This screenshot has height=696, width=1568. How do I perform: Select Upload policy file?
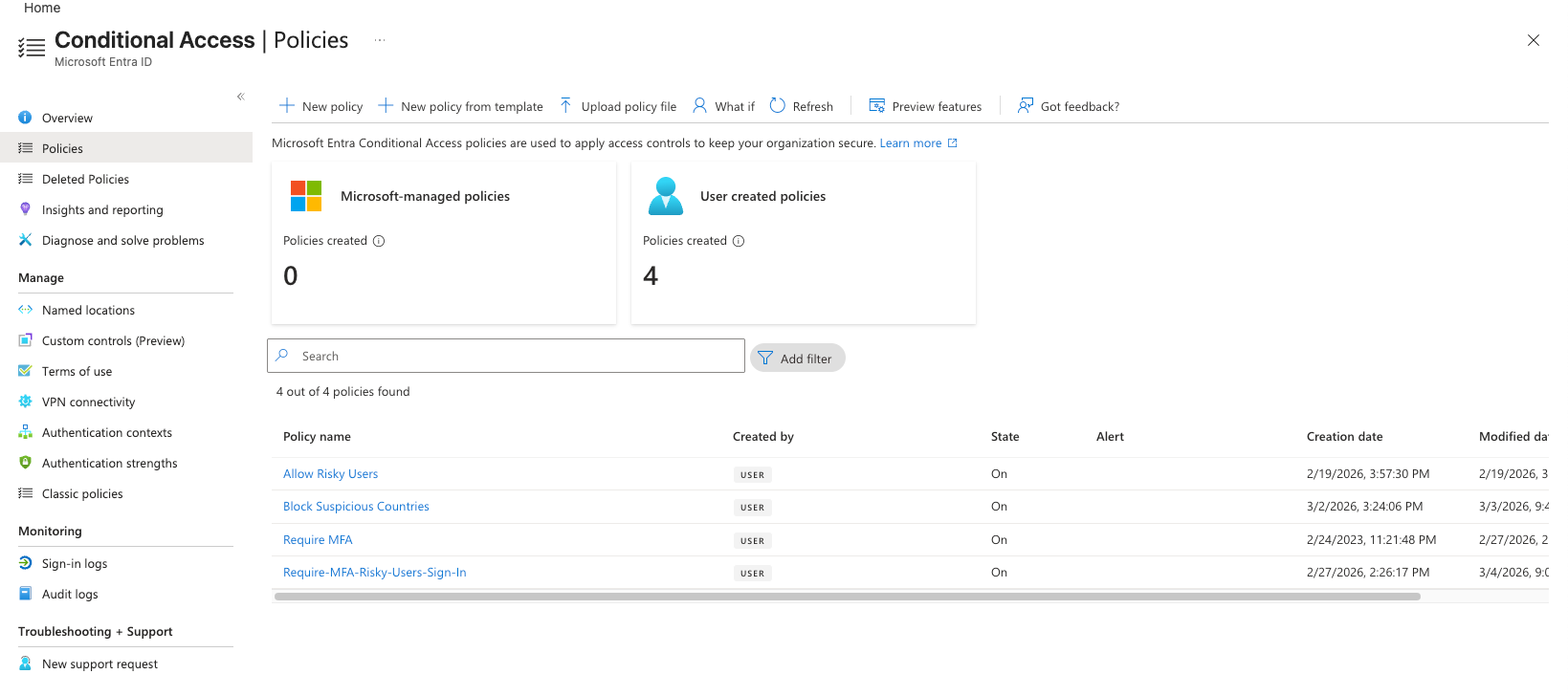(617, 106)
